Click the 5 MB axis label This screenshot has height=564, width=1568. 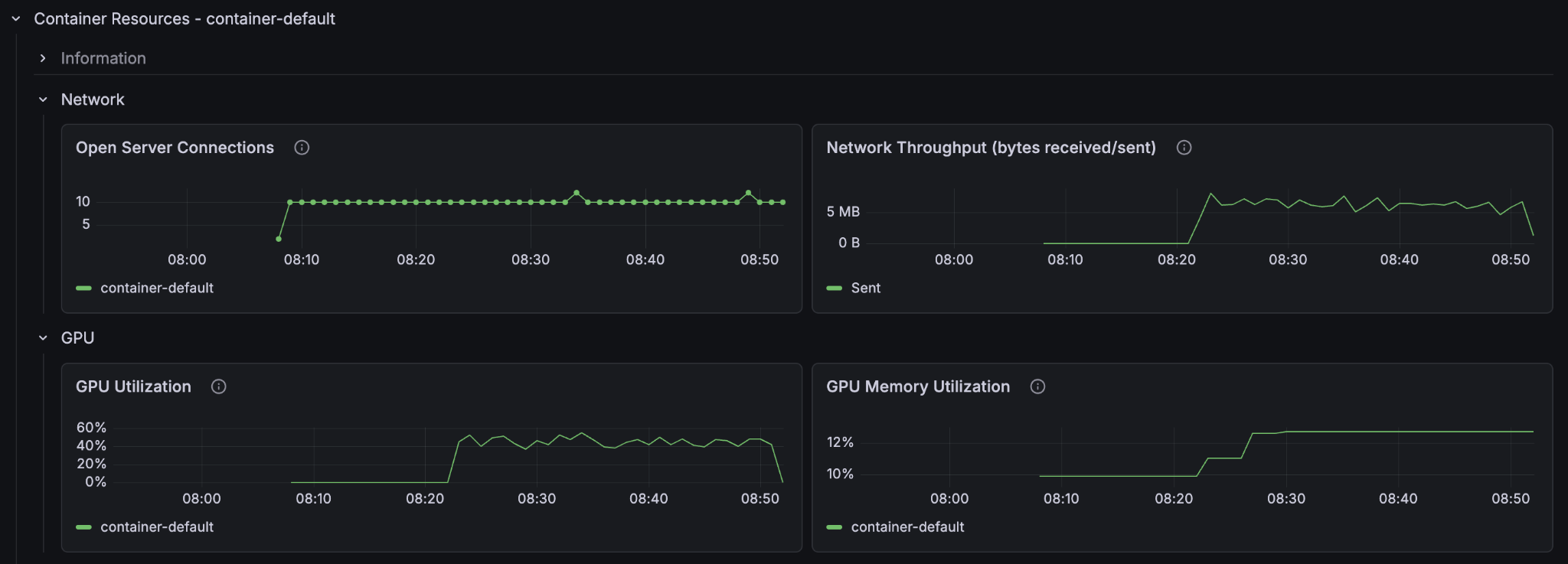pyautogui.click(x=843, y=211)
